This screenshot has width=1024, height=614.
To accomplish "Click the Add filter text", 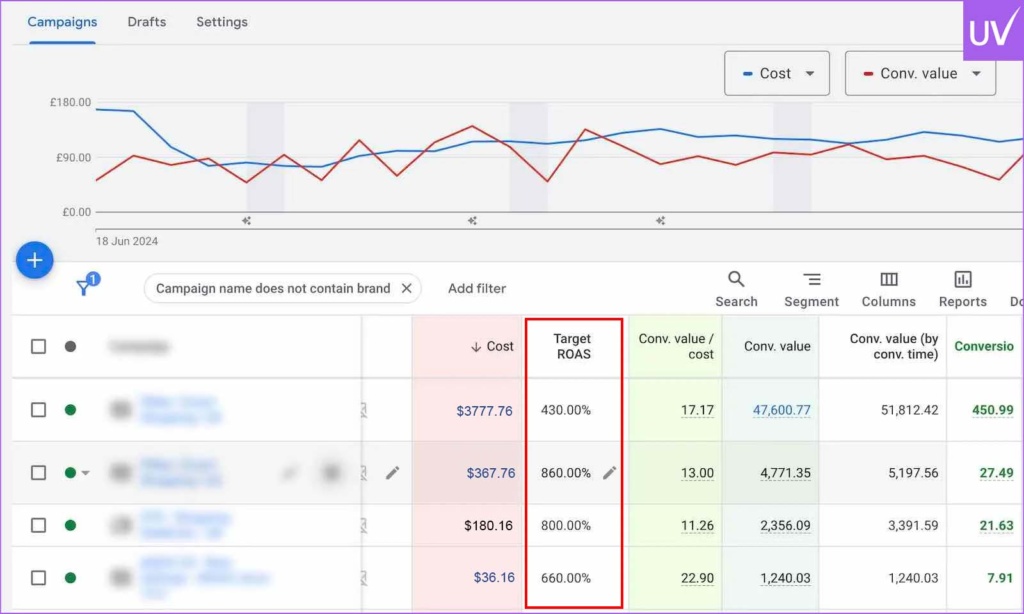I will (x=477, y=289).
